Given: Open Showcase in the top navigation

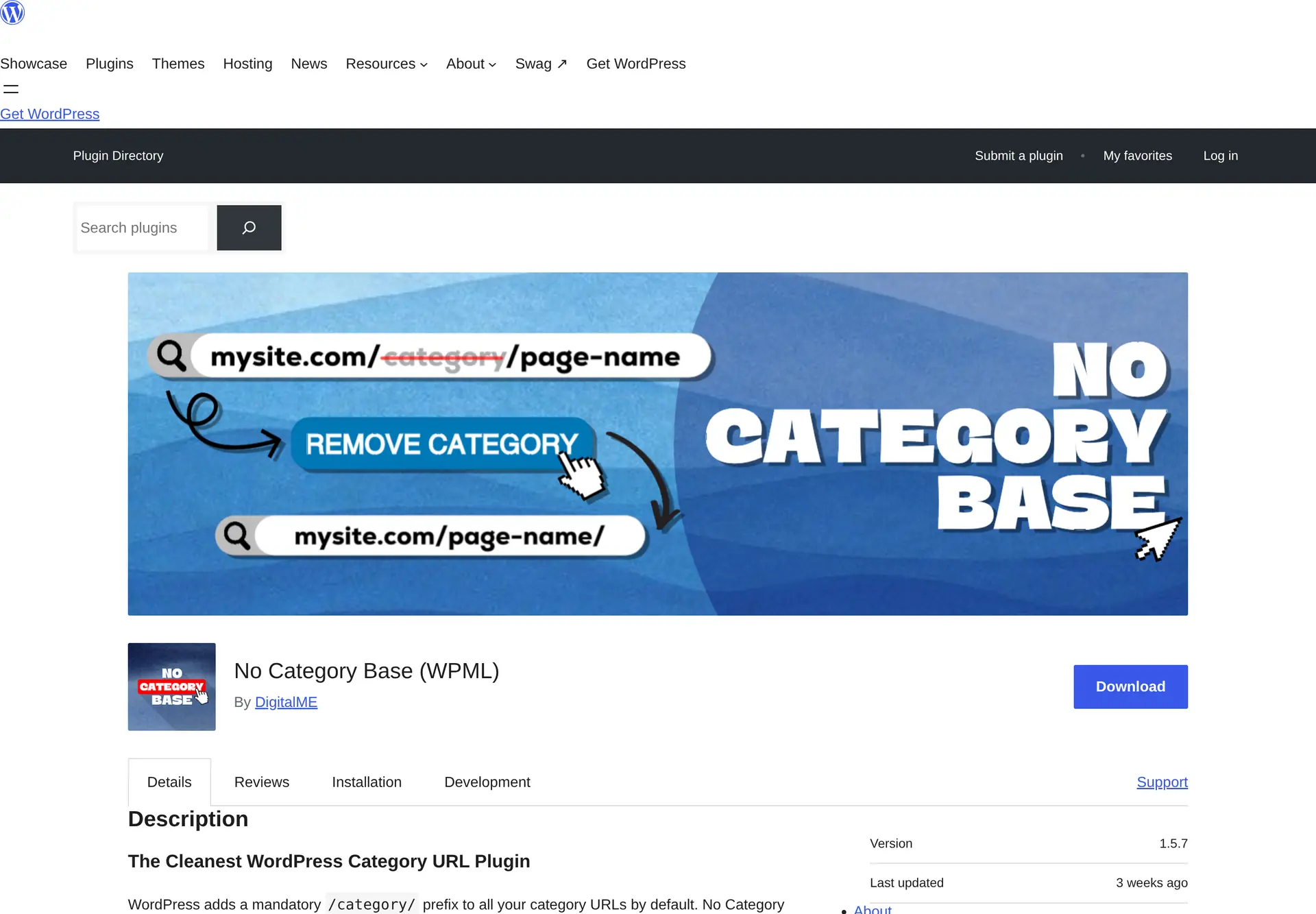Looking at the screenshot, I should (x=34, y=64).
